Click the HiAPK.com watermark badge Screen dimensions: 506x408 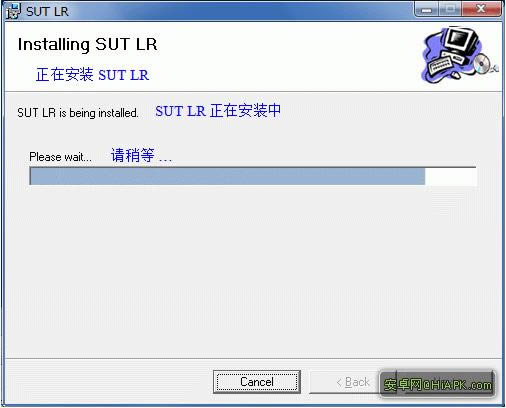coord(437,384)
